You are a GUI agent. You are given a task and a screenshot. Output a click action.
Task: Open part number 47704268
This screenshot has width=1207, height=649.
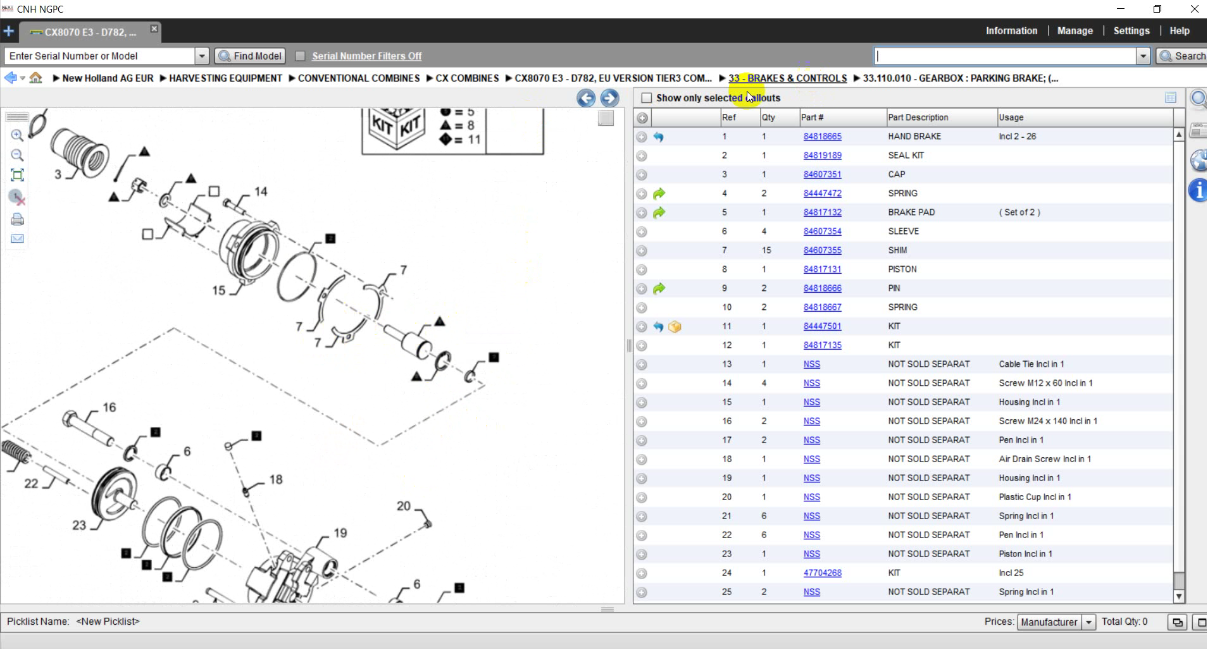[822, 573]
